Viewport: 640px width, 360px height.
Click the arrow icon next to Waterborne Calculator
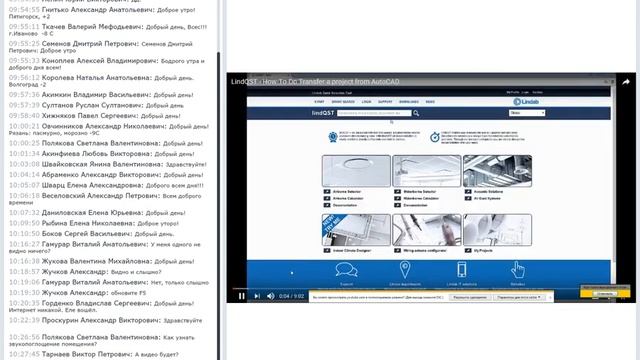coord(398,198)
